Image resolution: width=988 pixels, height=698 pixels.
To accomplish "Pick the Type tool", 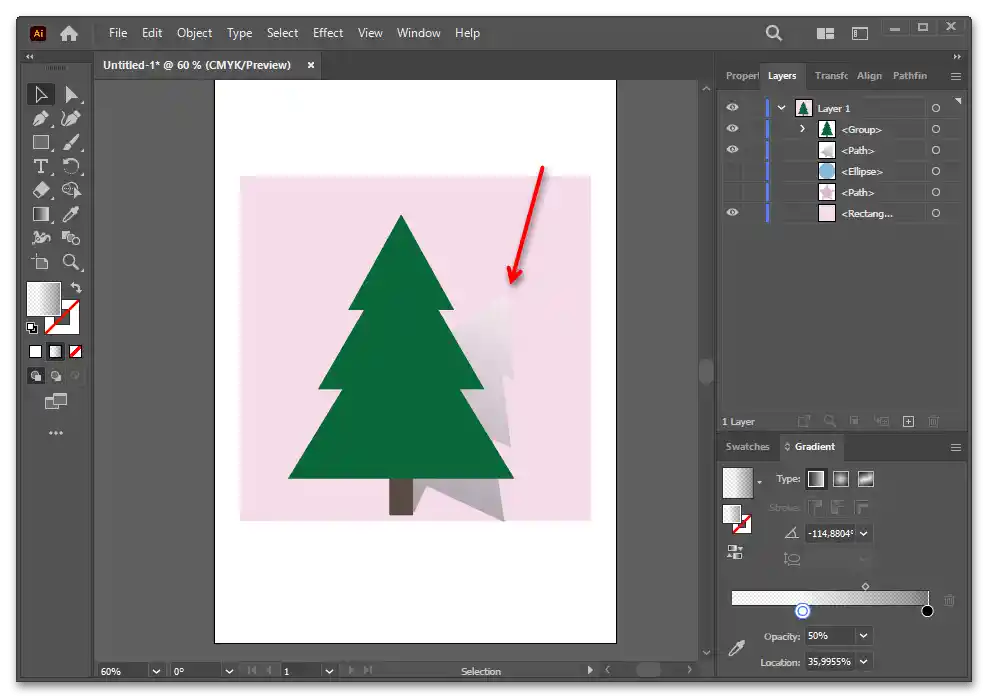I will [x=41, y=166].
